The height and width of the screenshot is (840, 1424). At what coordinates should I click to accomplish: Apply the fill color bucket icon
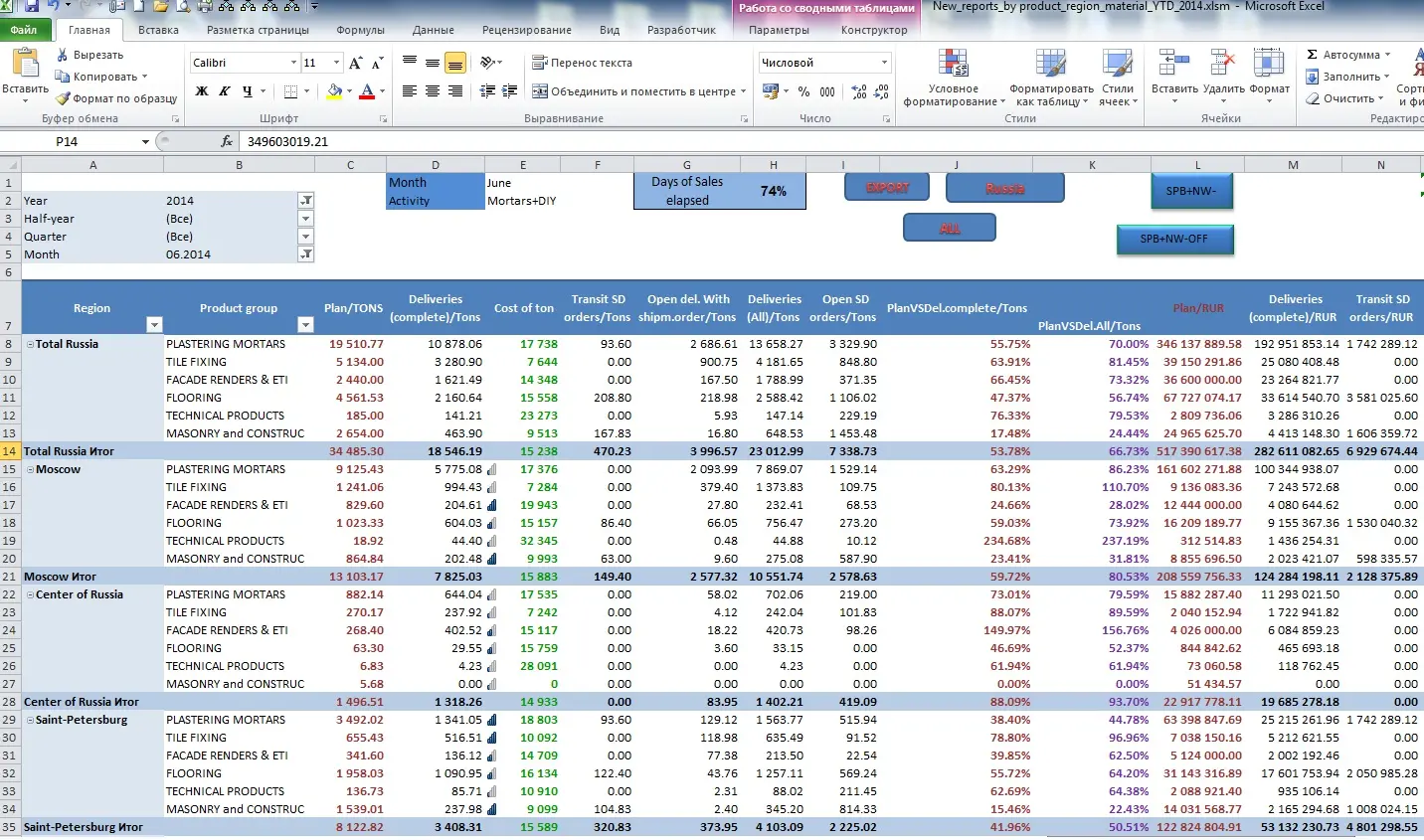point(334,91)
